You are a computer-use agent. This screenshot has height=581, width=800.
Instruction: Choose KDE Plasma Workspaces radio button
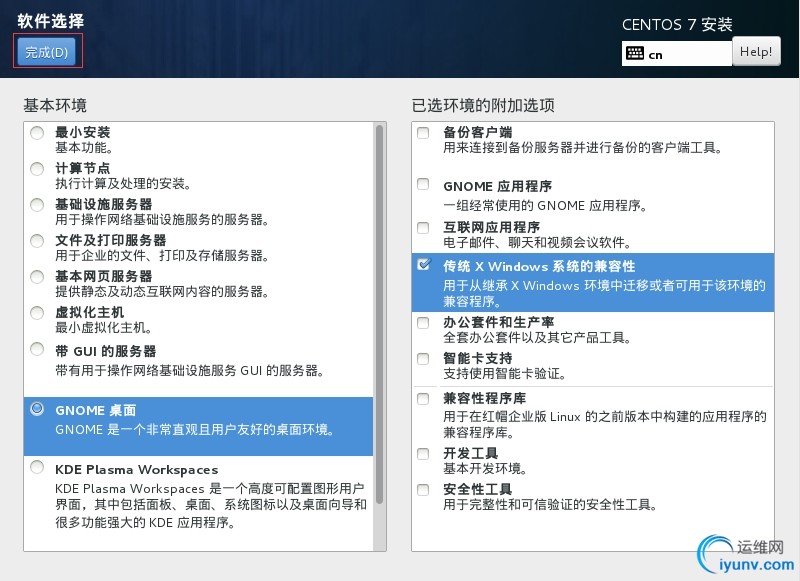tap(37, 467)
